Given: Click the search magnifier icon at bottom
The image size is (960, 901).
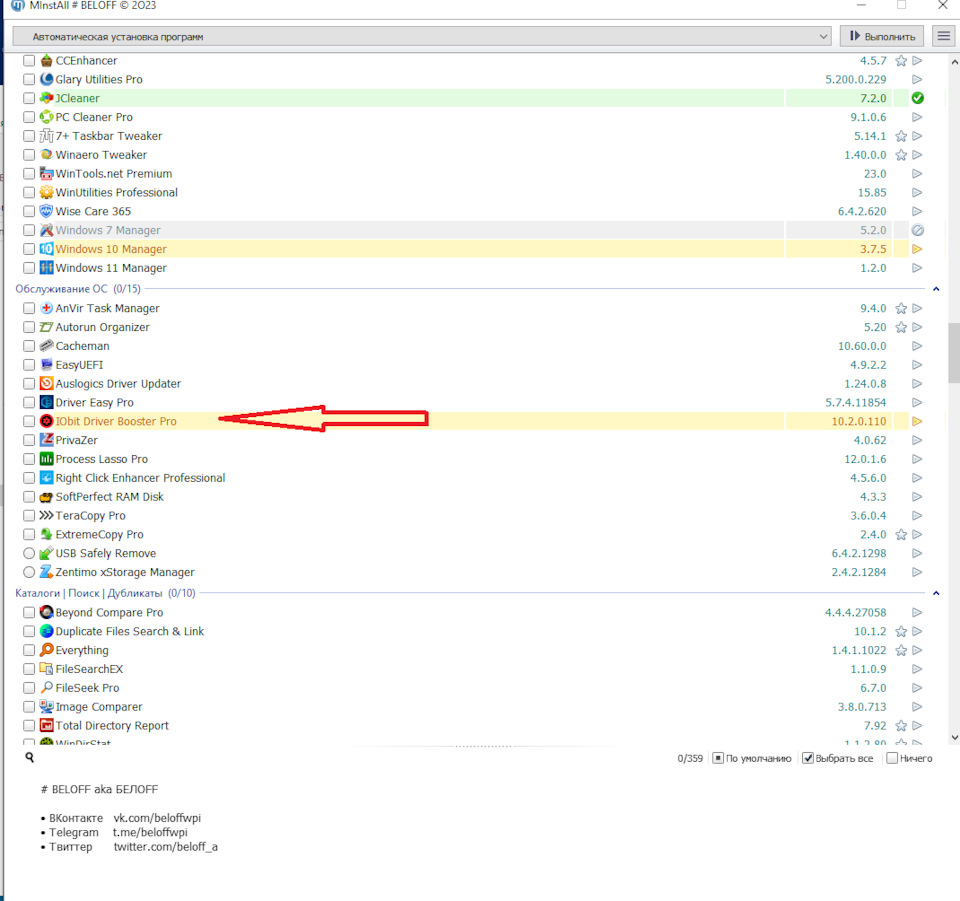Looking at the screenshot, I should pos(29,758).
